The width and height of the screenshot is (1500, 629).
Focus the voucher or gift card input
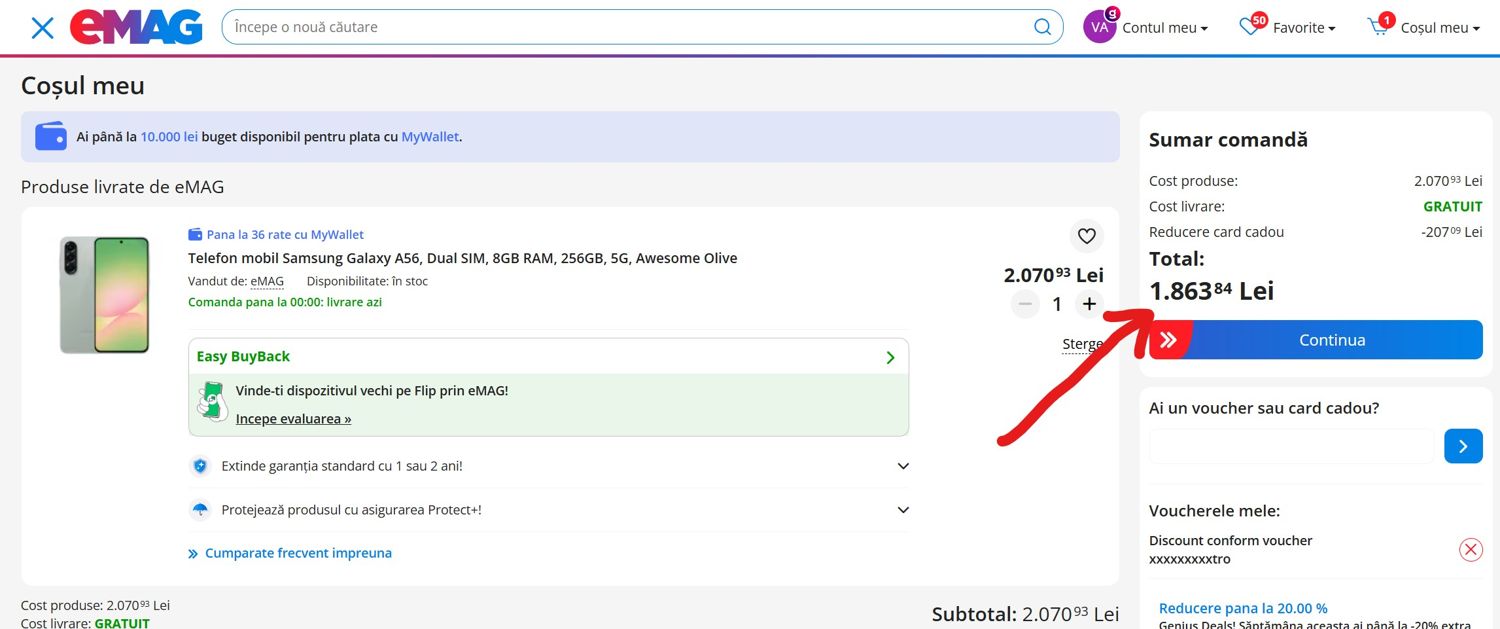tap(1291, 446)
